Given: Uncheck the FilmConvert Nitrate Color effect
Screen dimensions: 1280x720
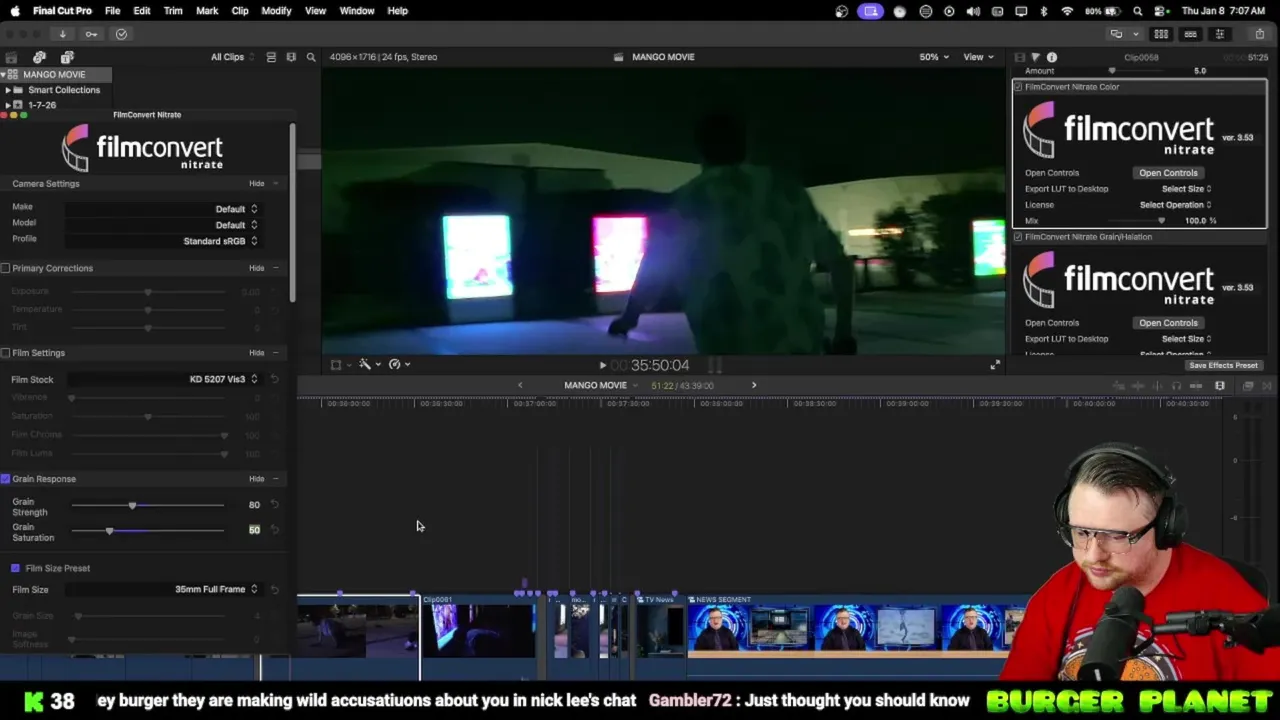Looking at the screenshot, I should coord(1018,87).
